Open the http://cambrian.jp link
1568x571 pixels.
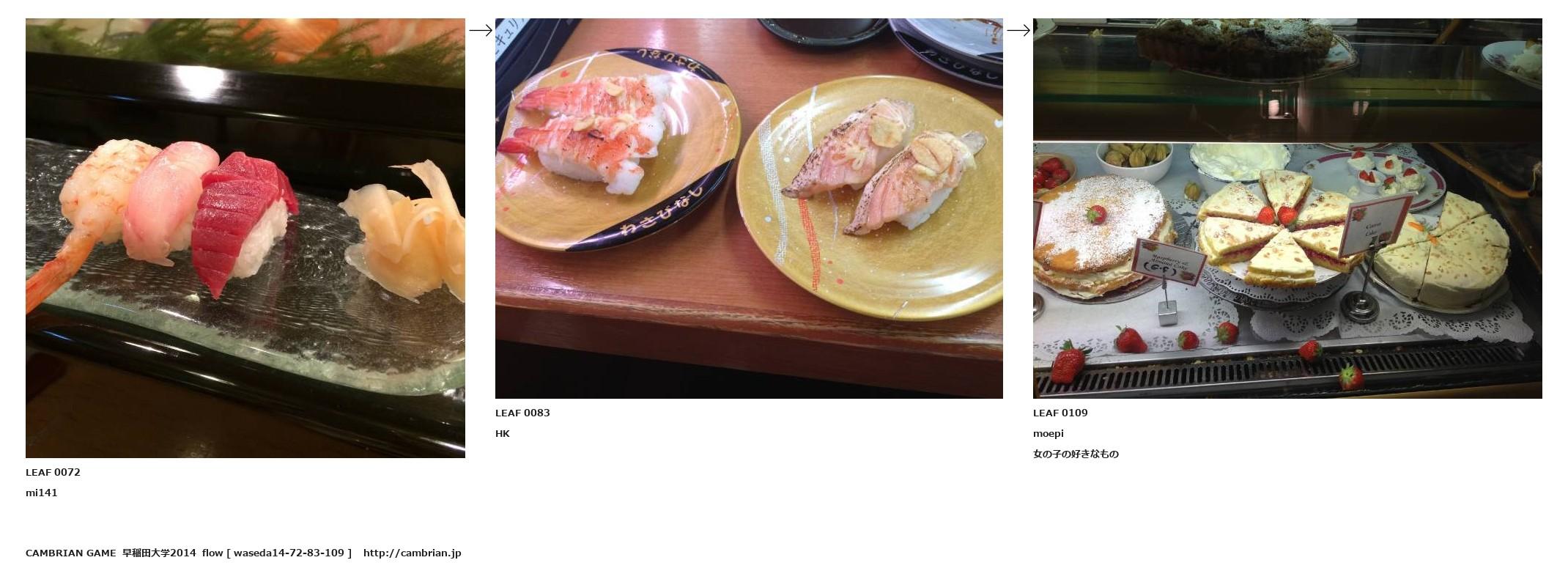pyautogui.click(x=413, y=553)
